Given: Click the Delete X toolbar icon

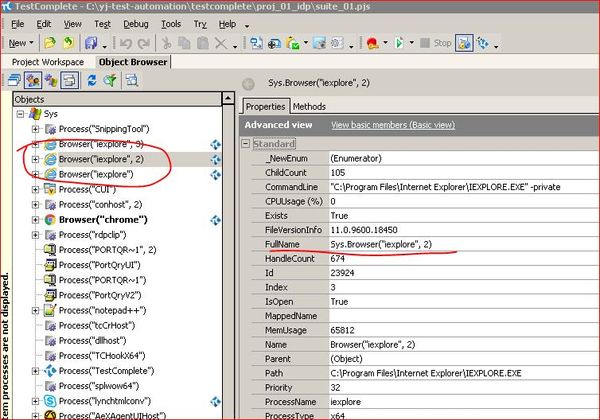Looking at the screenshot, I should pyautogui.click(x=221, y=43).
